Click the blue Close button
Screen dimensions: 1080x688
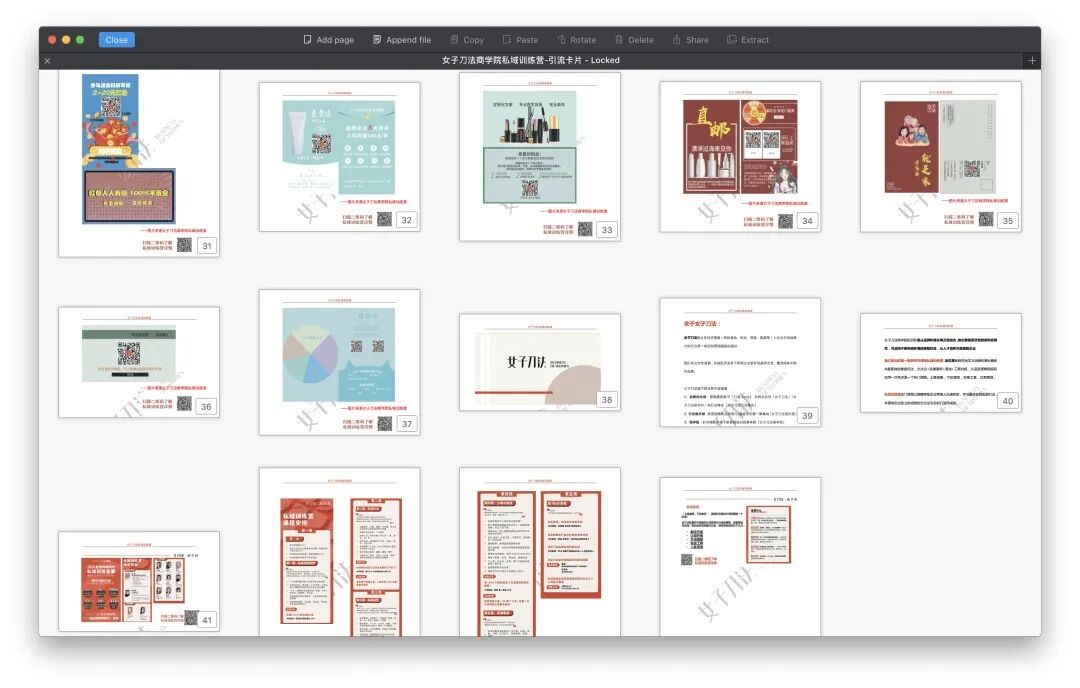(116, 40)
